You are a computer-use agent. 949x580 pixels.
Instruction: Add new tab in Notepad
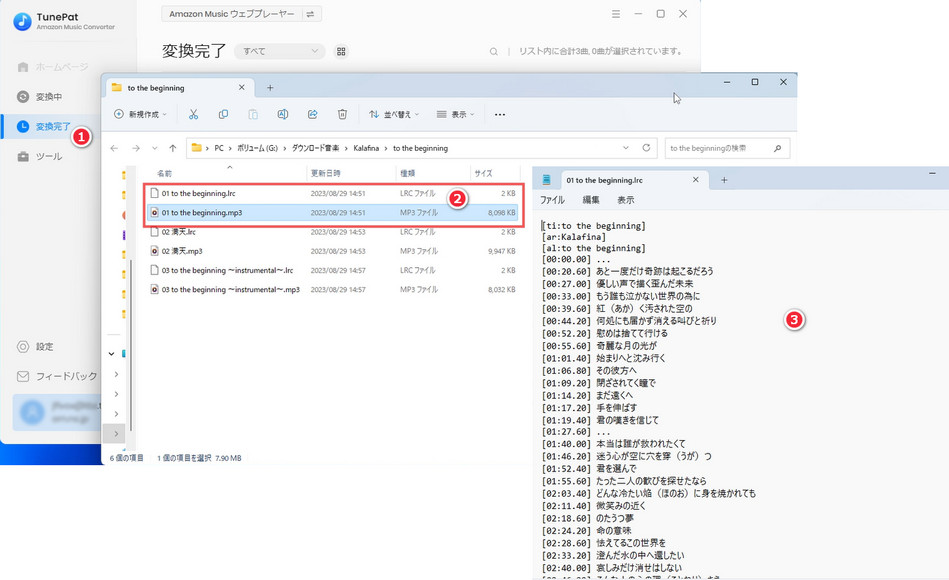724,180
